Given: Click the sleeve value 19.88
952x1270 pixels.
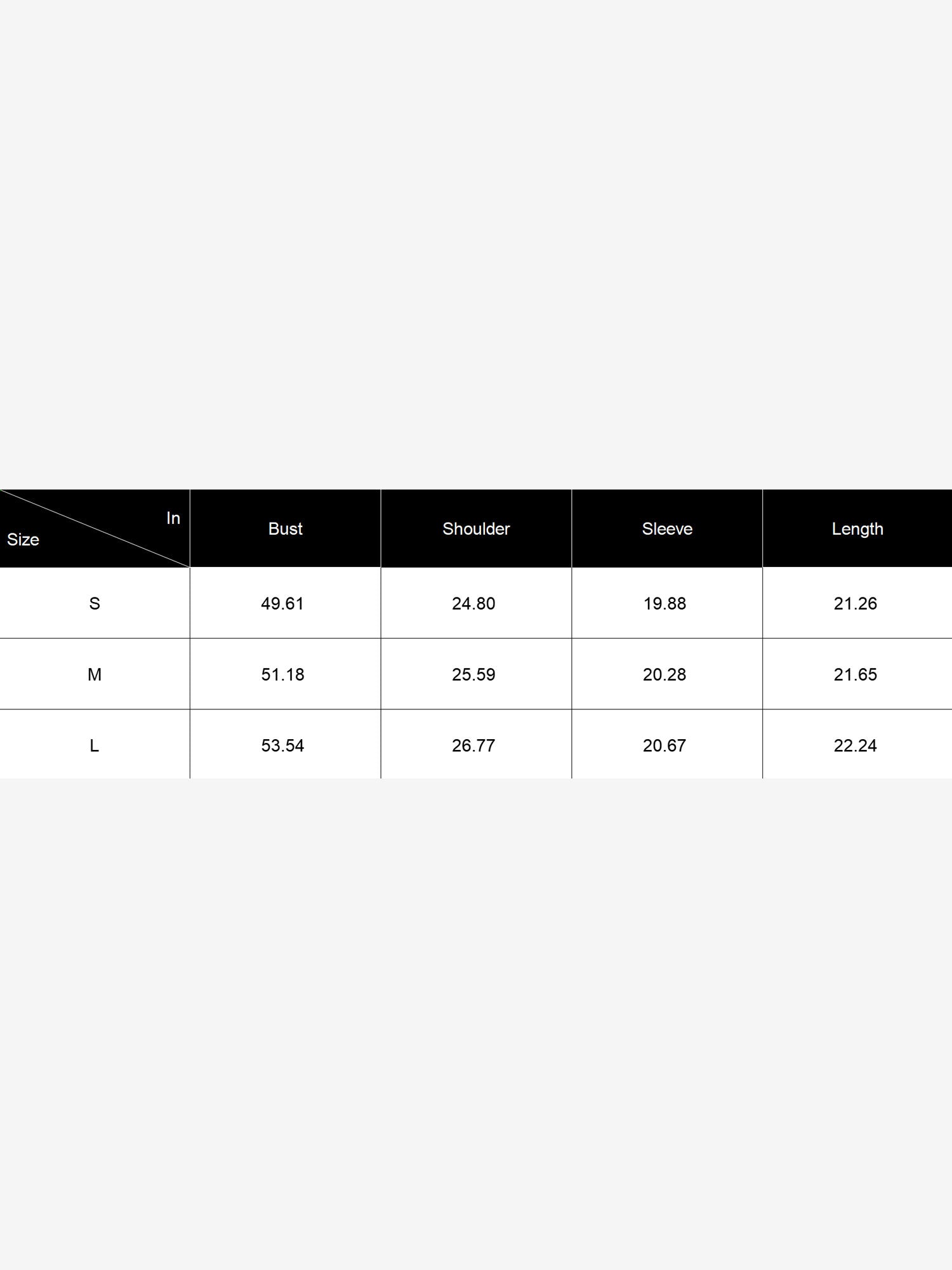Looking at the screenshot, I should click(x=664, y=603).
